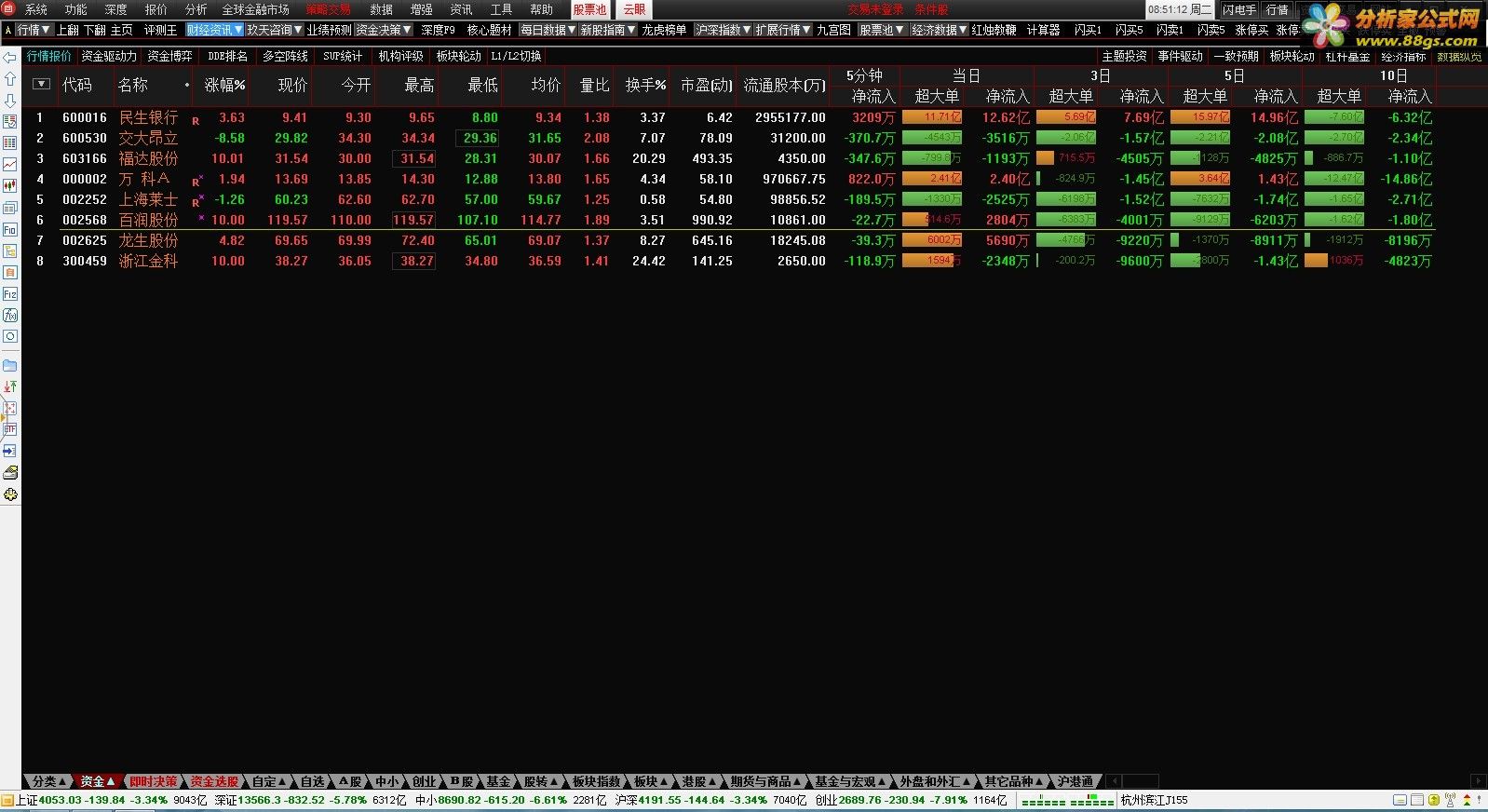Screen dimensions: 1488x812
Task: Open the 财经资讯 dropdown
Action: pos(214,30)
